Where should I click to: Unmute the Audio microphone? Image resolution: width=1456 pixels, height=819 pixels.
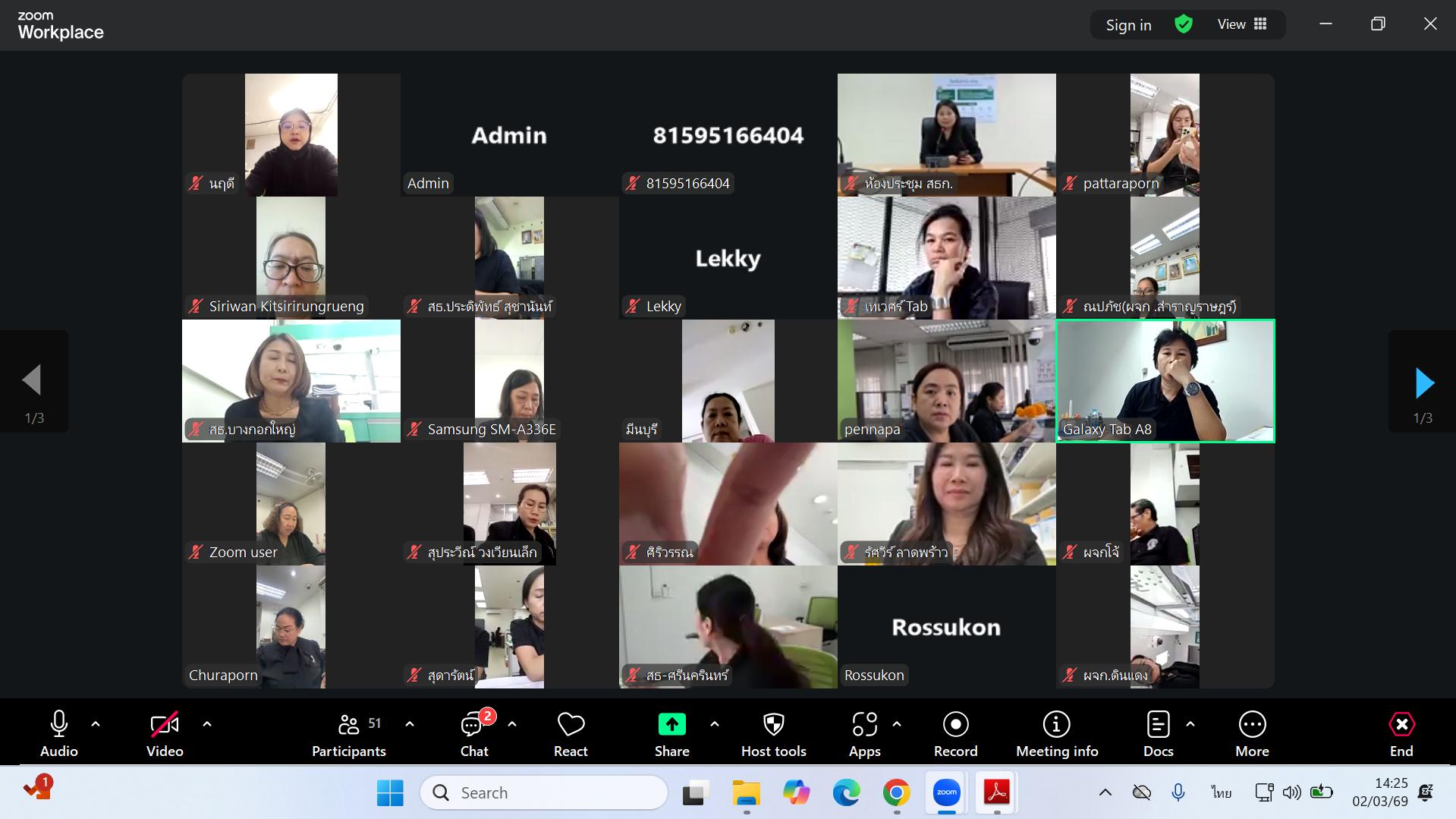click(58, 733)
